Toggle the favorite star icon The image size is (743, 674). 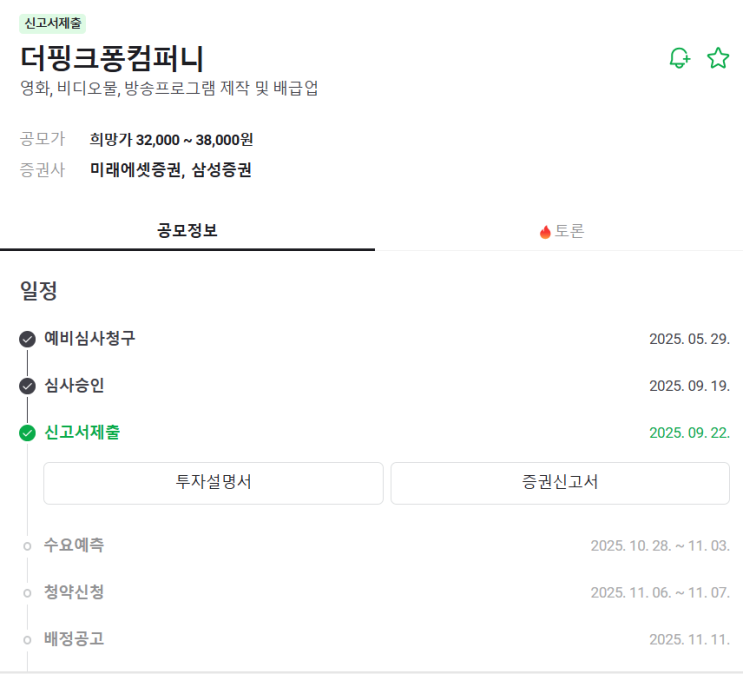[718, 58]
